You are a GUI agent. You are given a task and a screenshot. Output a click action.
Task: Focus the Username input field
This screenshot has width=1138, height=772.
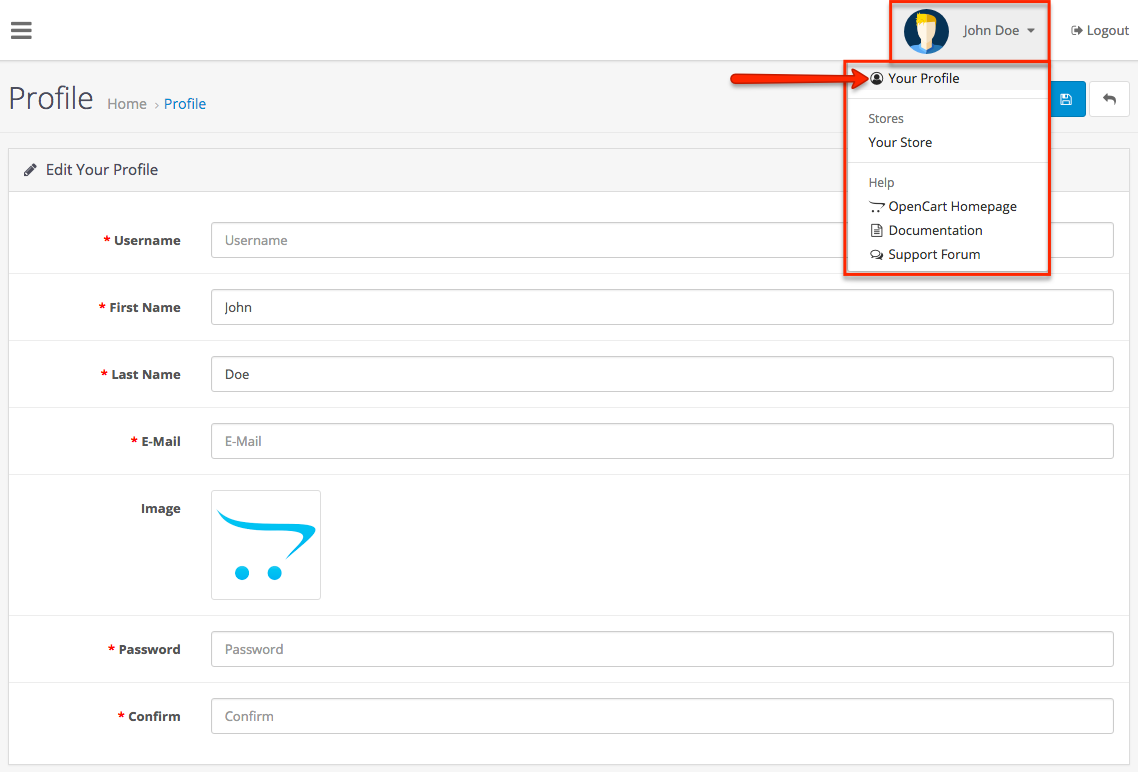(x=662, y=240)
